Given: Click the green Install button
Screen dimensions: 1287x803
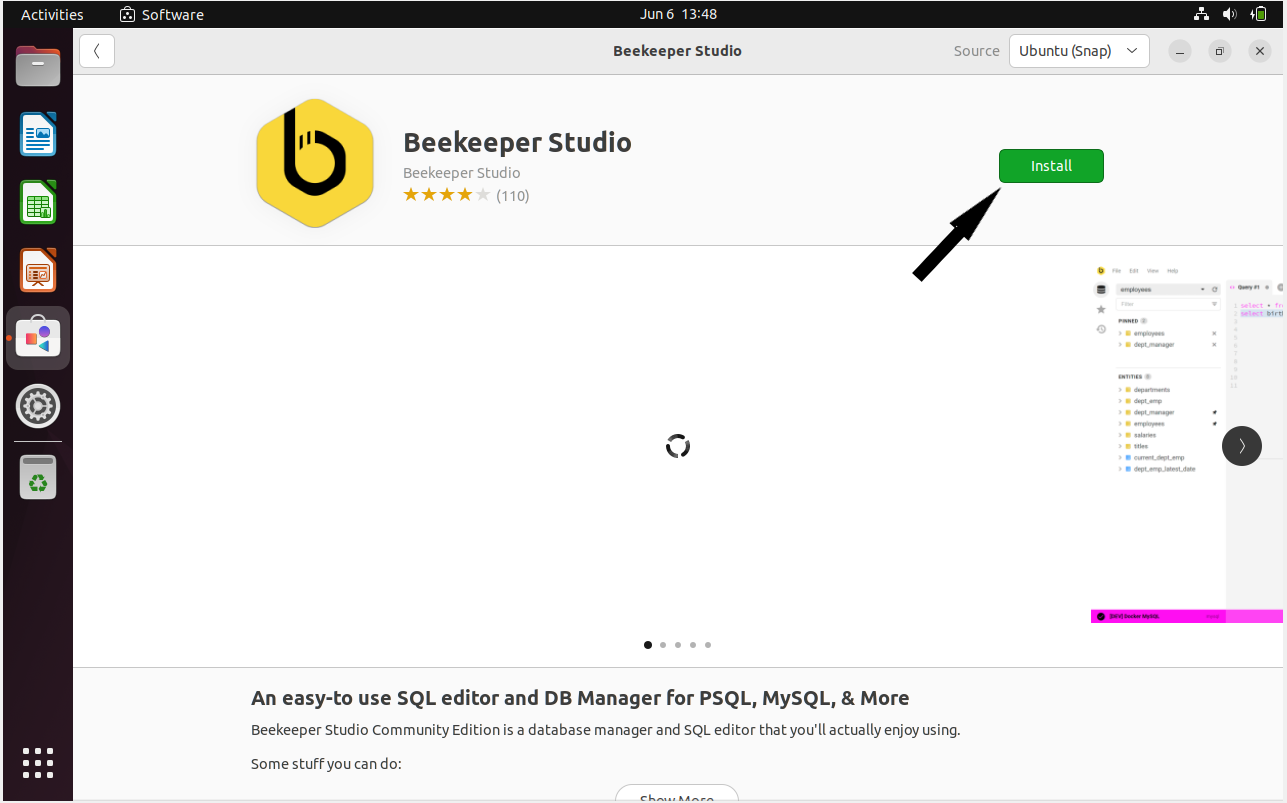Looking at the screenshot, I should (1051, 166).
